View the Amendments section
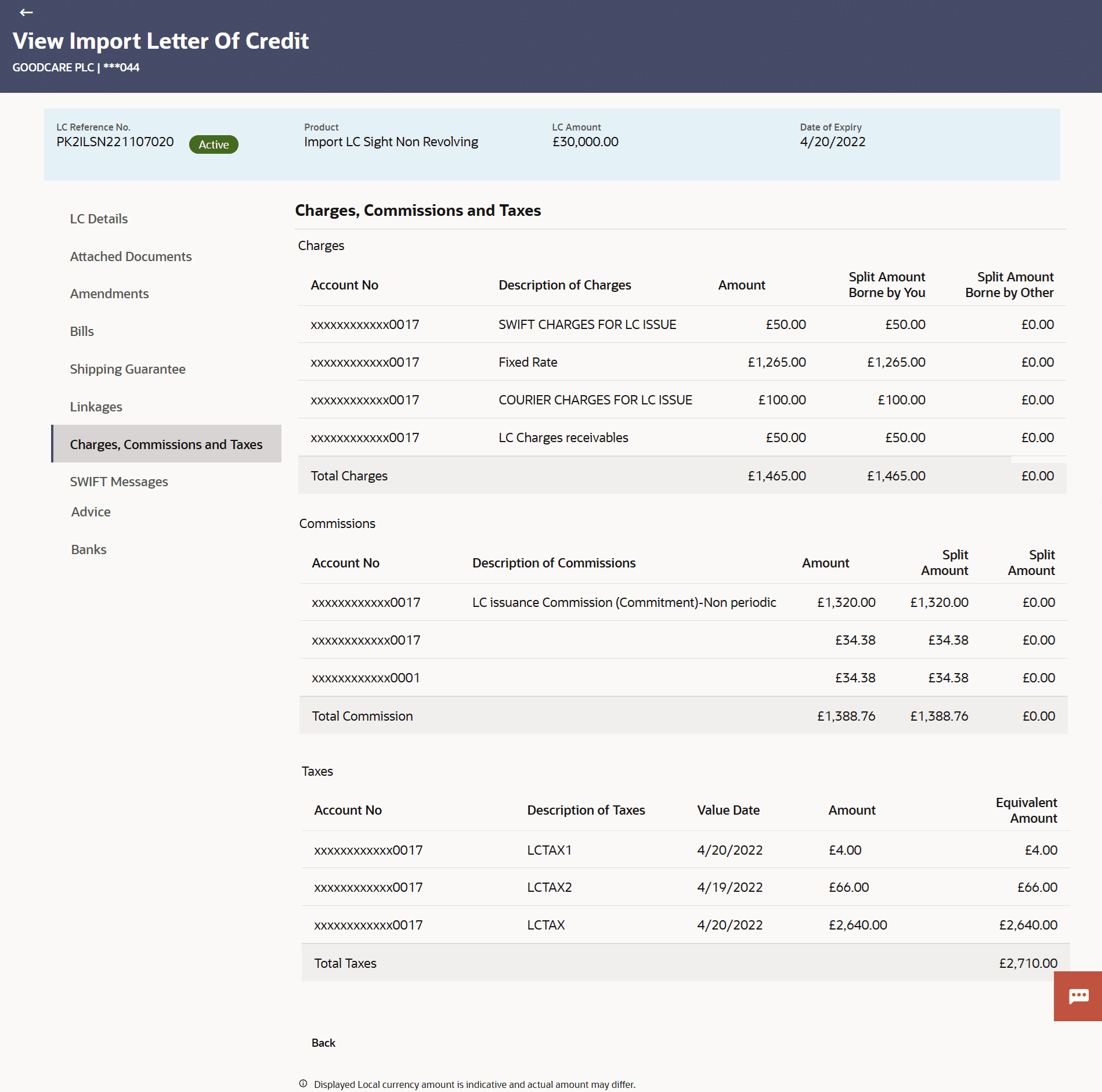1102x1092 pixels. coord(110,294)
